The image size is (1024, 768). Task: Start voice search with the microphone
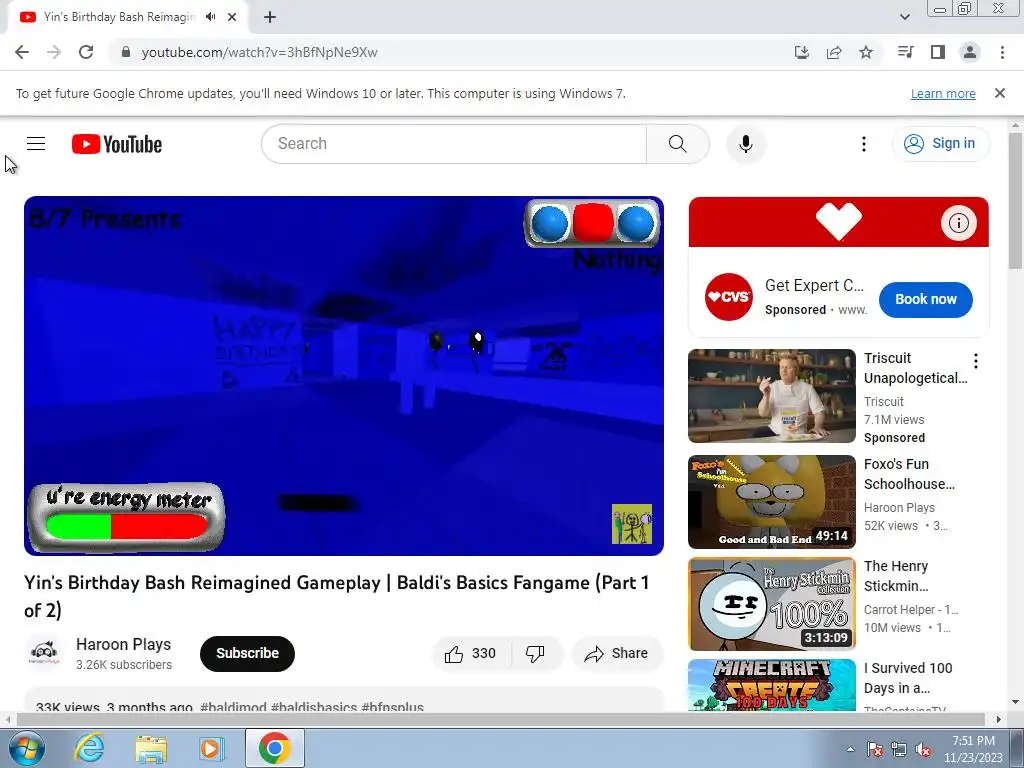pyautogui.click(x=746, y=144)
